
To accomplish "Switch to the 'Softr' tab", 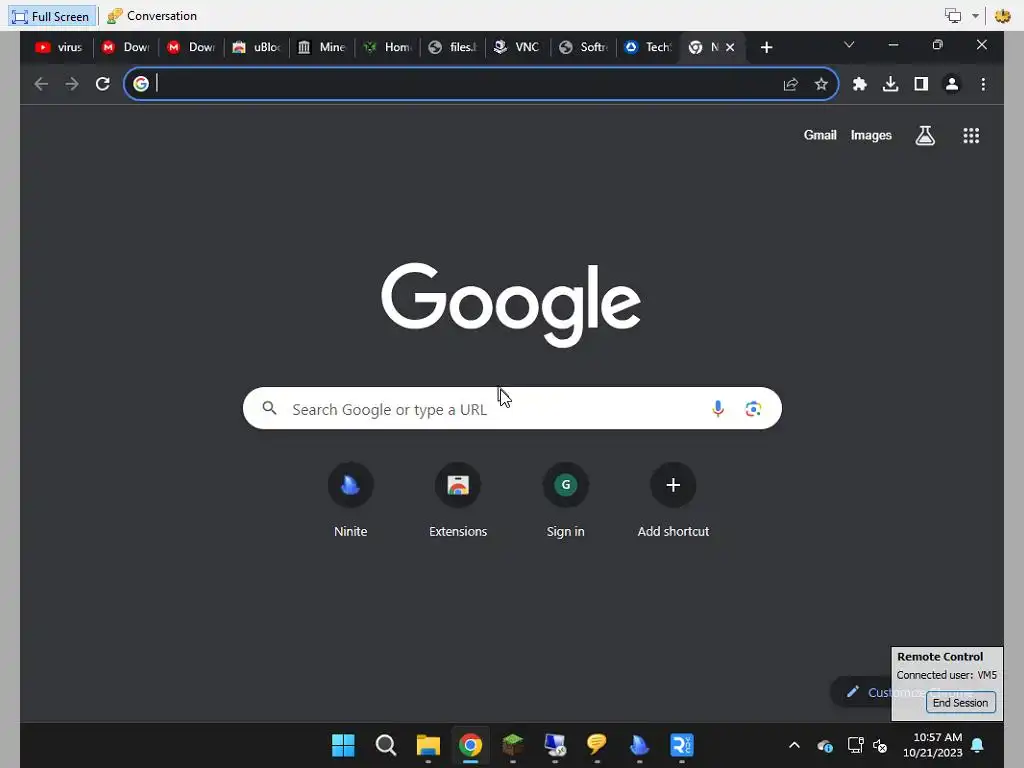I will 583,47.
